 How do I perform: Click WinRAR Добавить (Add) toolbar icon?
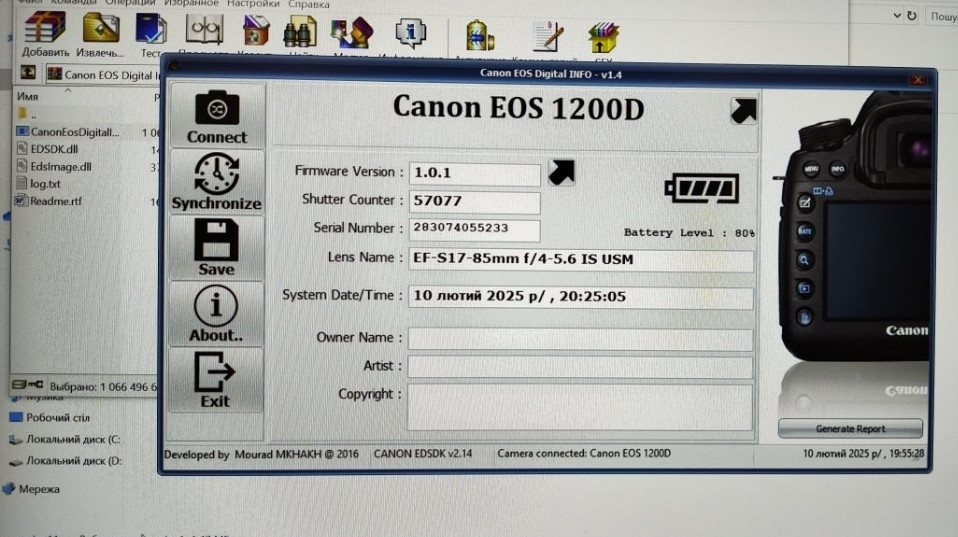pos(45,34)
